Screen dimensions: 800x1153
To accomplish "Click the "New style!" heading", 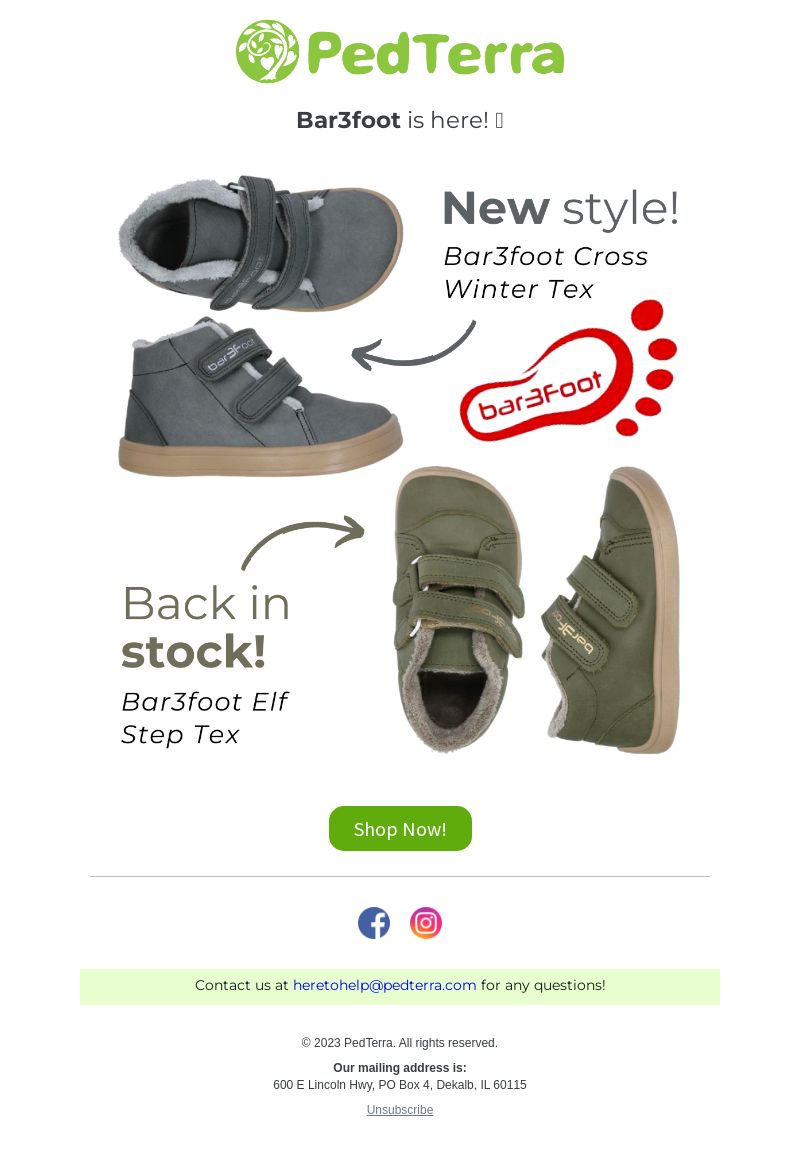I will click(x=560, y=208).
